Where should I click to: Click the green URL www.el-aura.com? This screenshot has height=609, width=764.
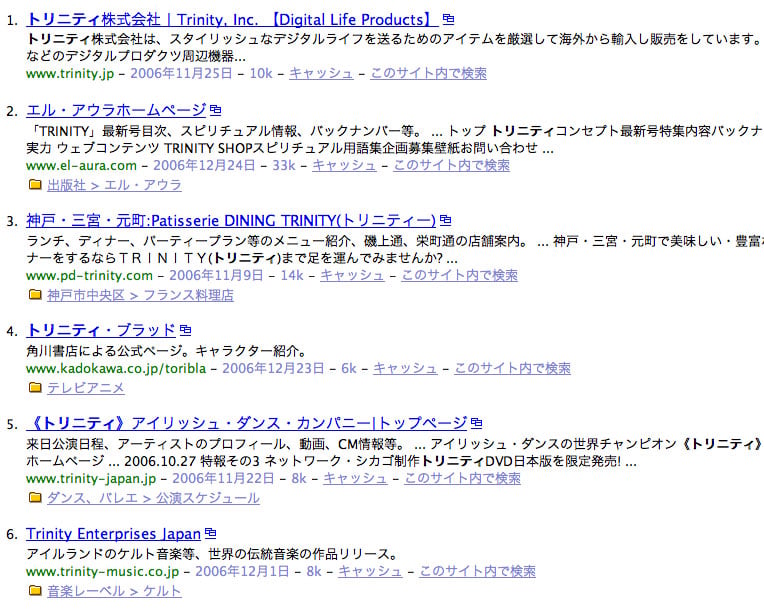[x=81, y=166]
